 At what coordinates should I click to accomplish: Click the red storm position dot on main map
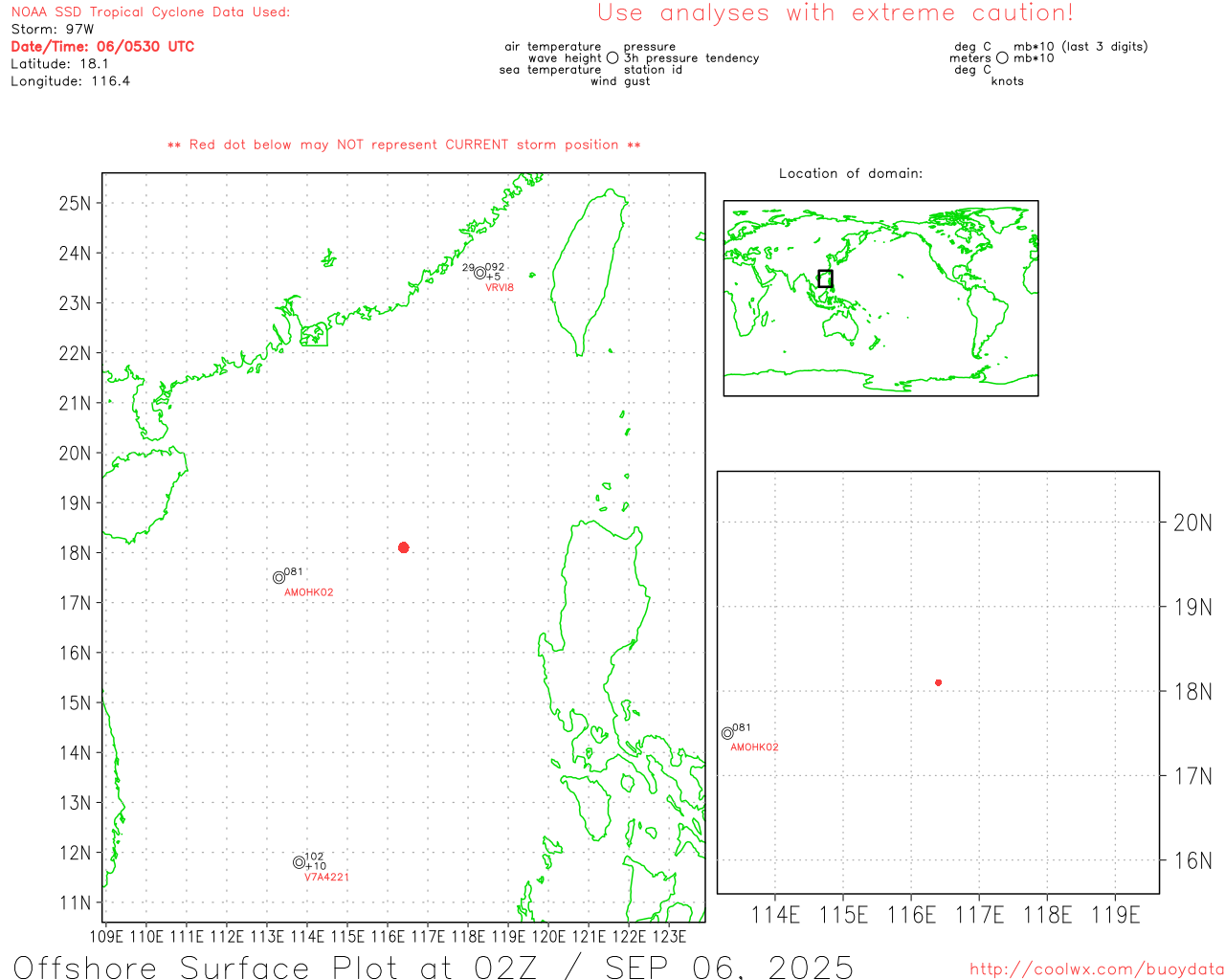404,547
